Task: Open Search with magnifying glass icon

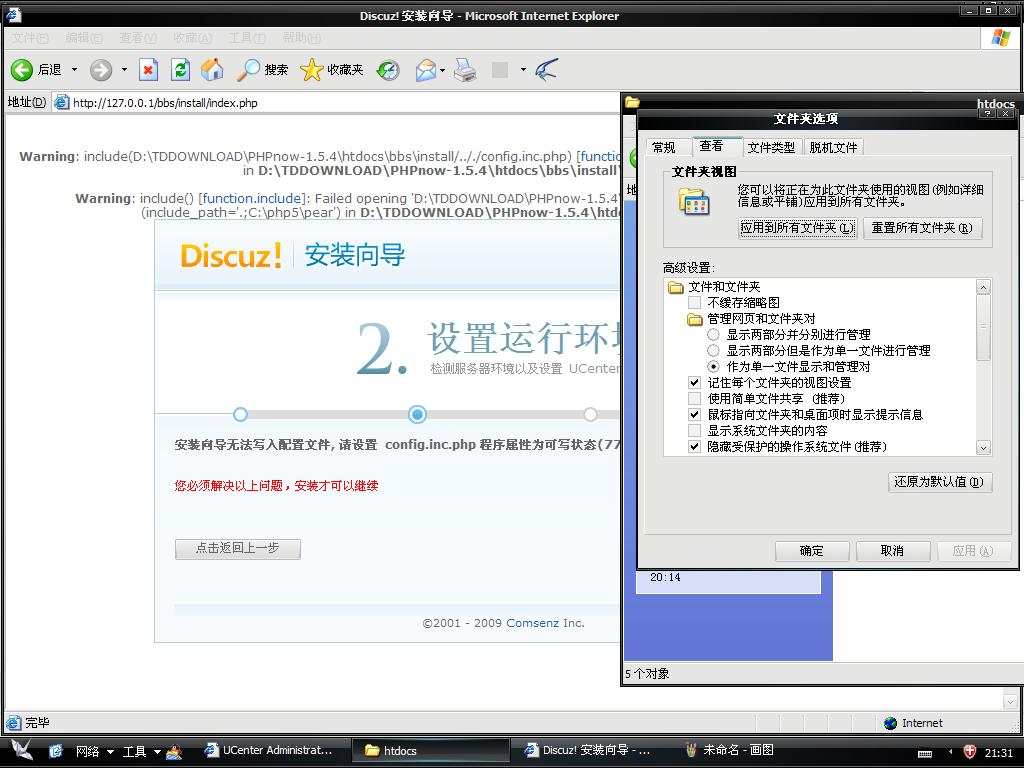Action: 248,70
